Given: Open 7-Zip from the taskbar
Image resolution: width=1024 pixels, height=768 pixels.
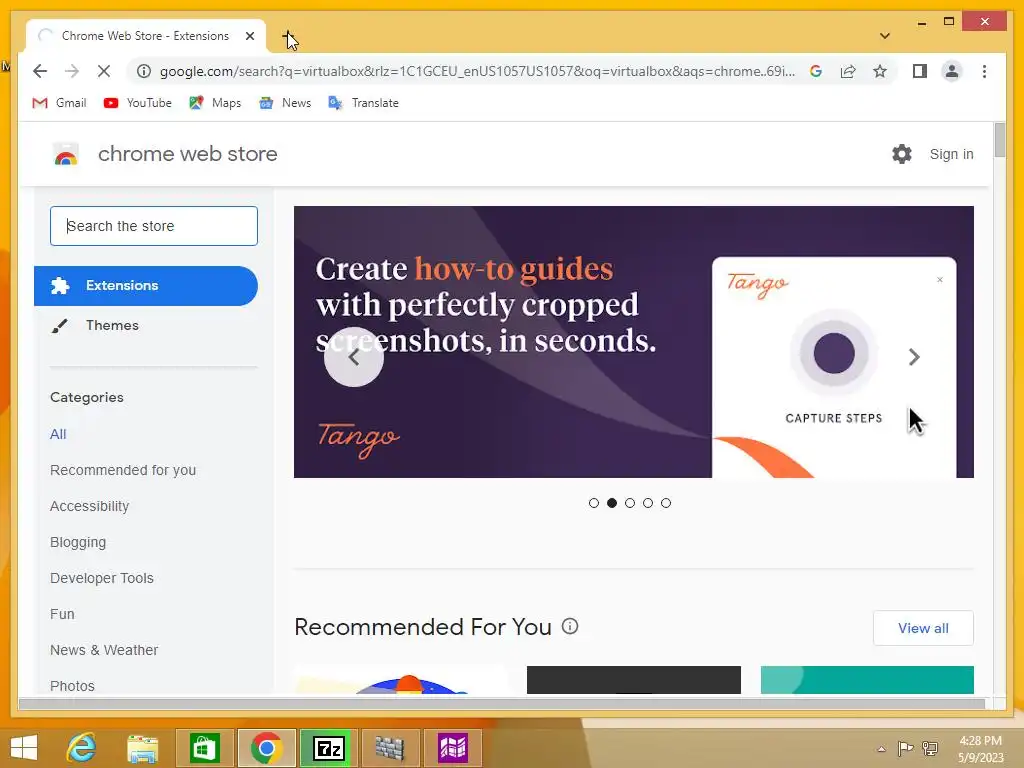Looking at the screenshot, I should click(x=328, y=748).
